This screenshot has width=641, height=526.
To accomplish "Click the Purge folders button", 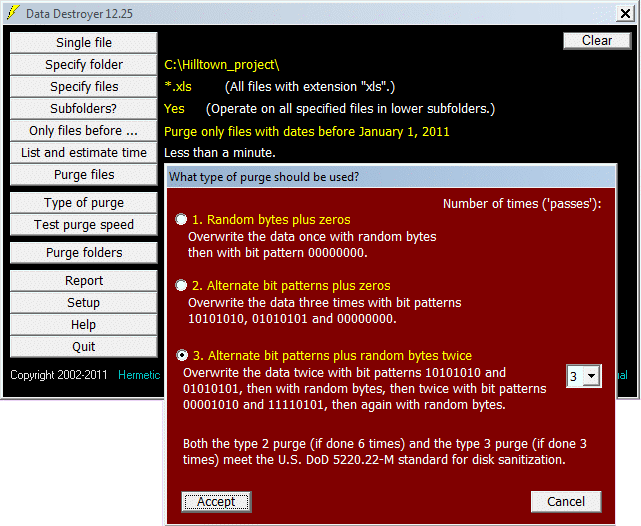I will pos(83,253).
